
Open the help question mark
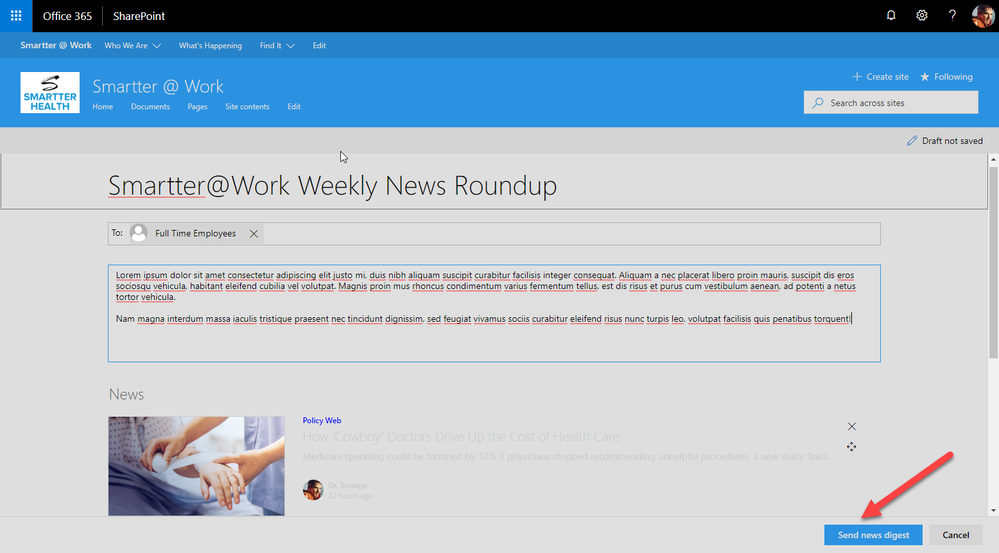[952, 15]
